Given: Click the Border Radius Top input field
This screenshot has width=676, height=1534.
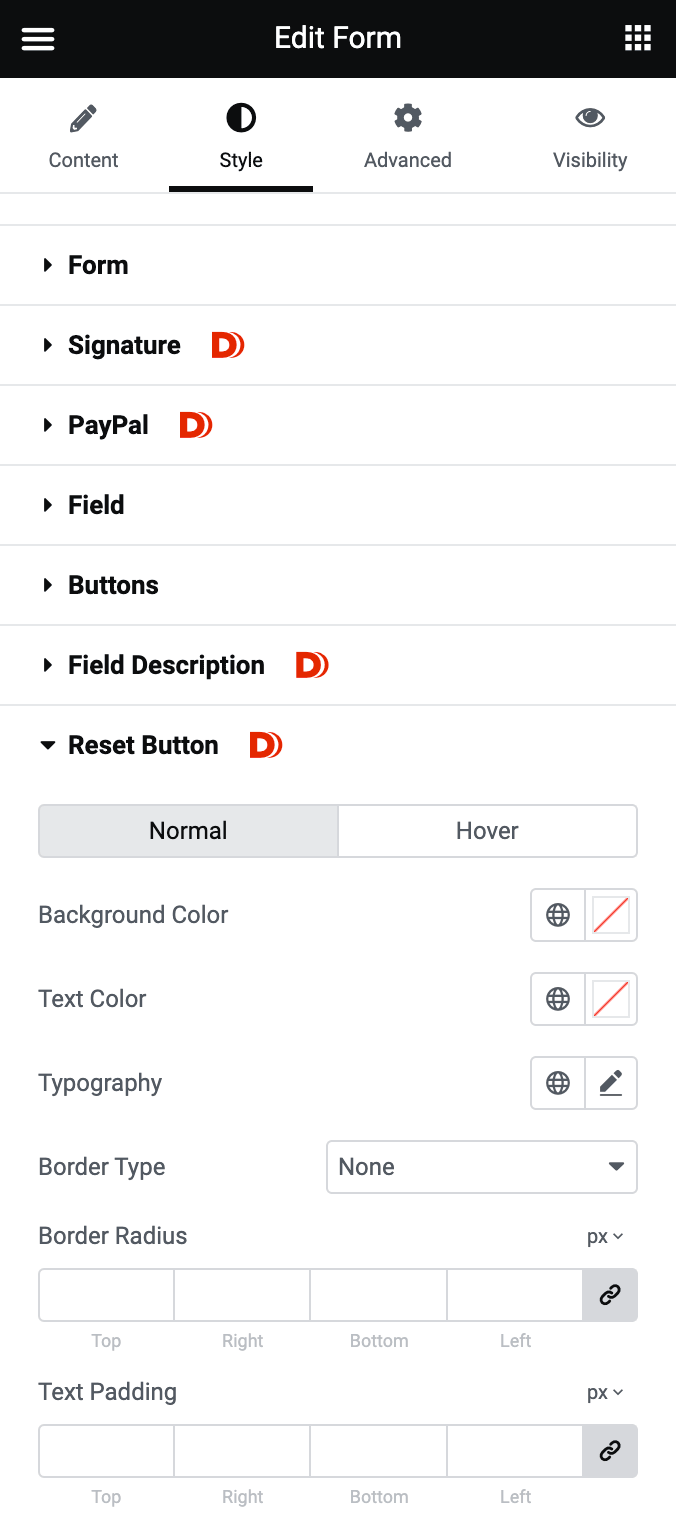Looking at the screenshot, I should tap(106, 1295).
